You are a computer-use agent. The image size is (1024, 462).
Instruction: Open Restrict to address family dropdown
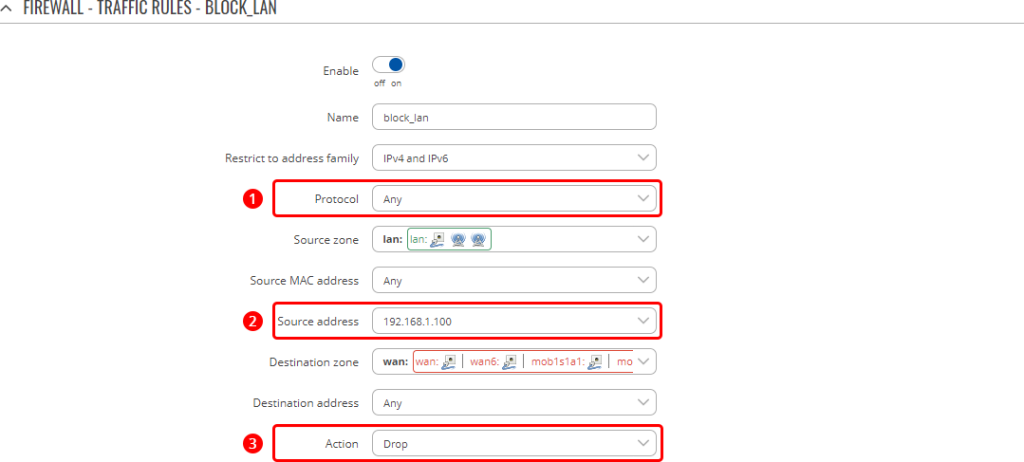coord(514,158)
